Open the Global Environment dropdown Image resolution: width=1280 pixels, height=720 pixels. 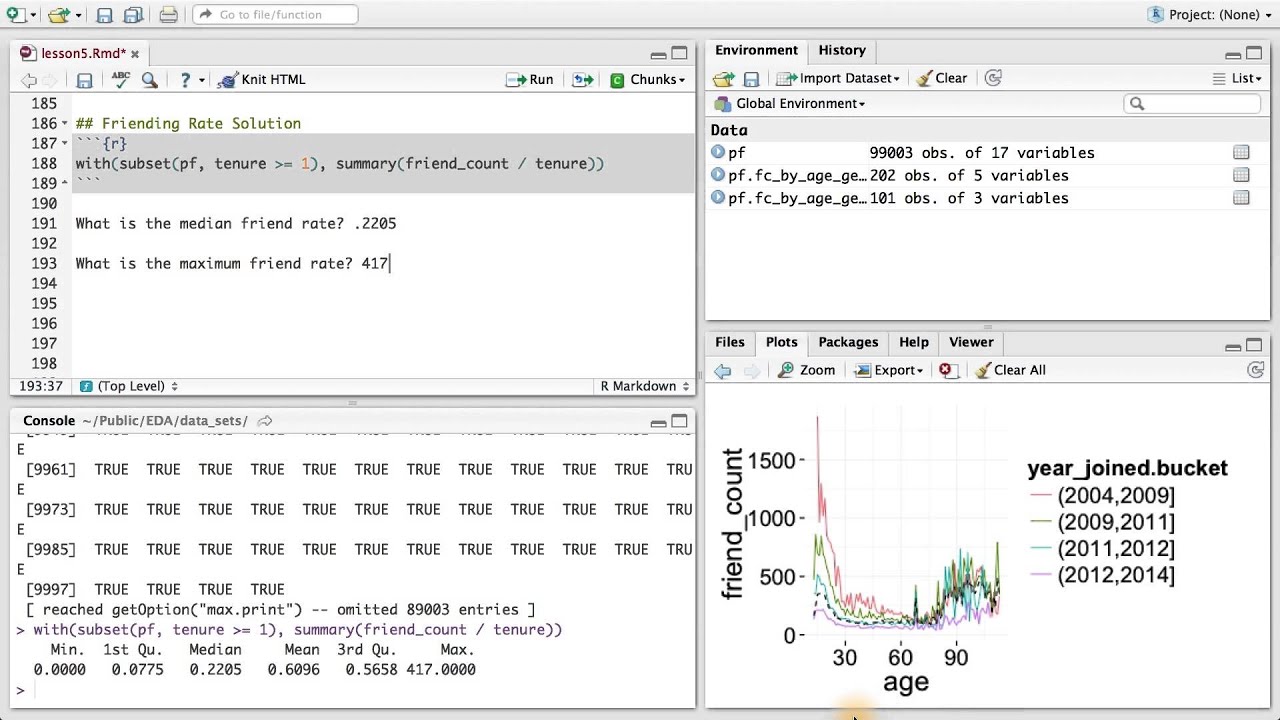tap(790, 103)
